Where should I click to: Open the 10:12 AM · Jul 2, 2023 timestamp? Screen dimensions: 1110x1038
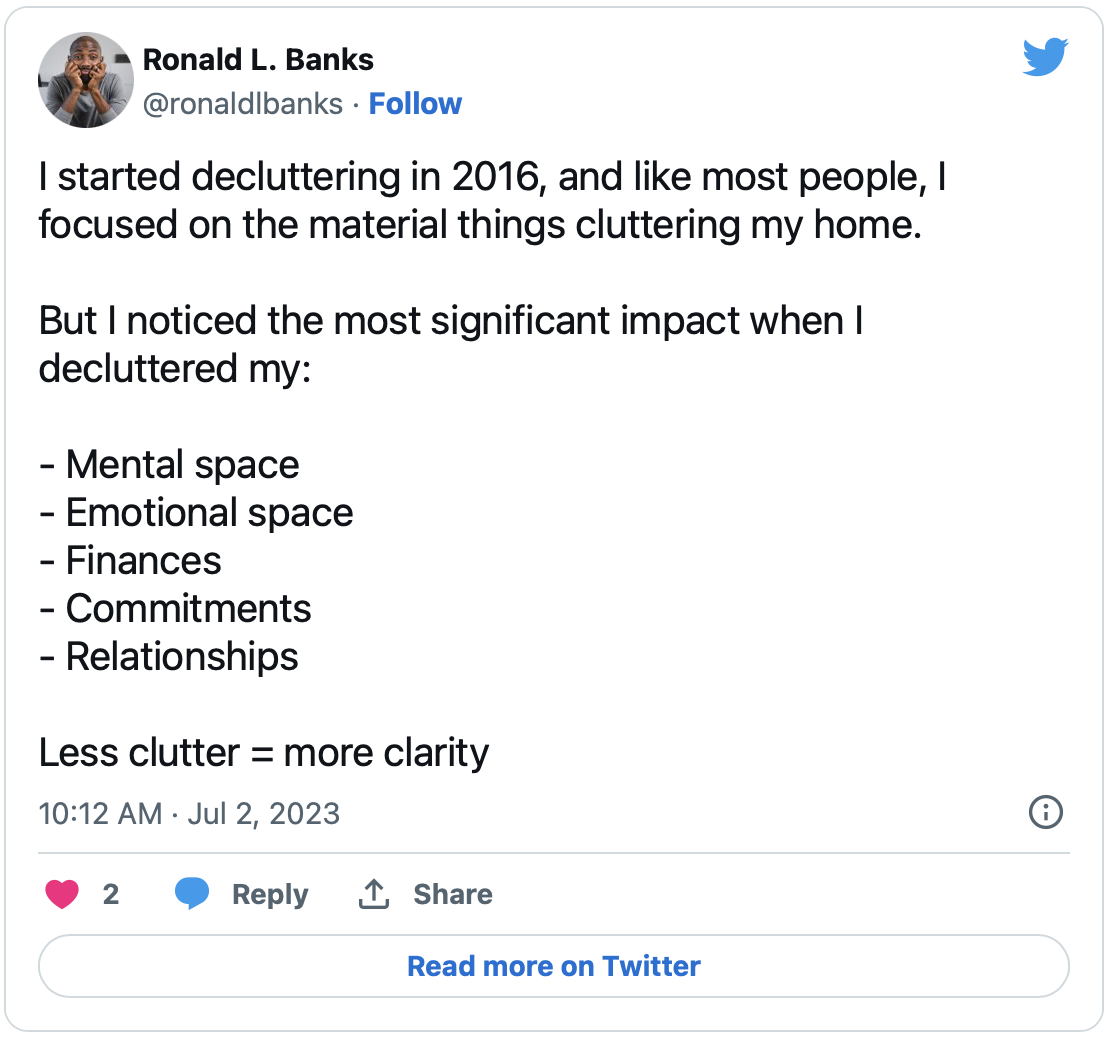[x=189, y=813]
